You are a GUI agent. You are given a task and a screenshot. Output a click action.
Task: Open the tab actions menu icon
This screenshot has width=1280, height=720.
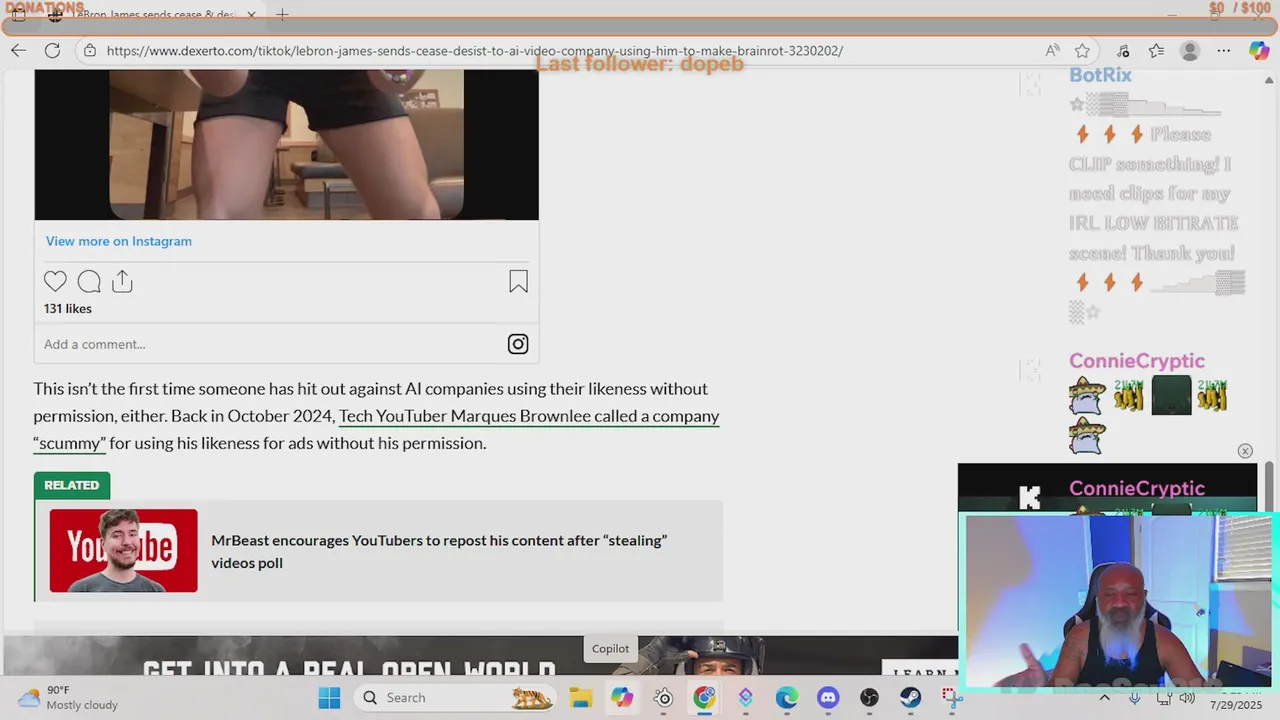click(18, 15)
